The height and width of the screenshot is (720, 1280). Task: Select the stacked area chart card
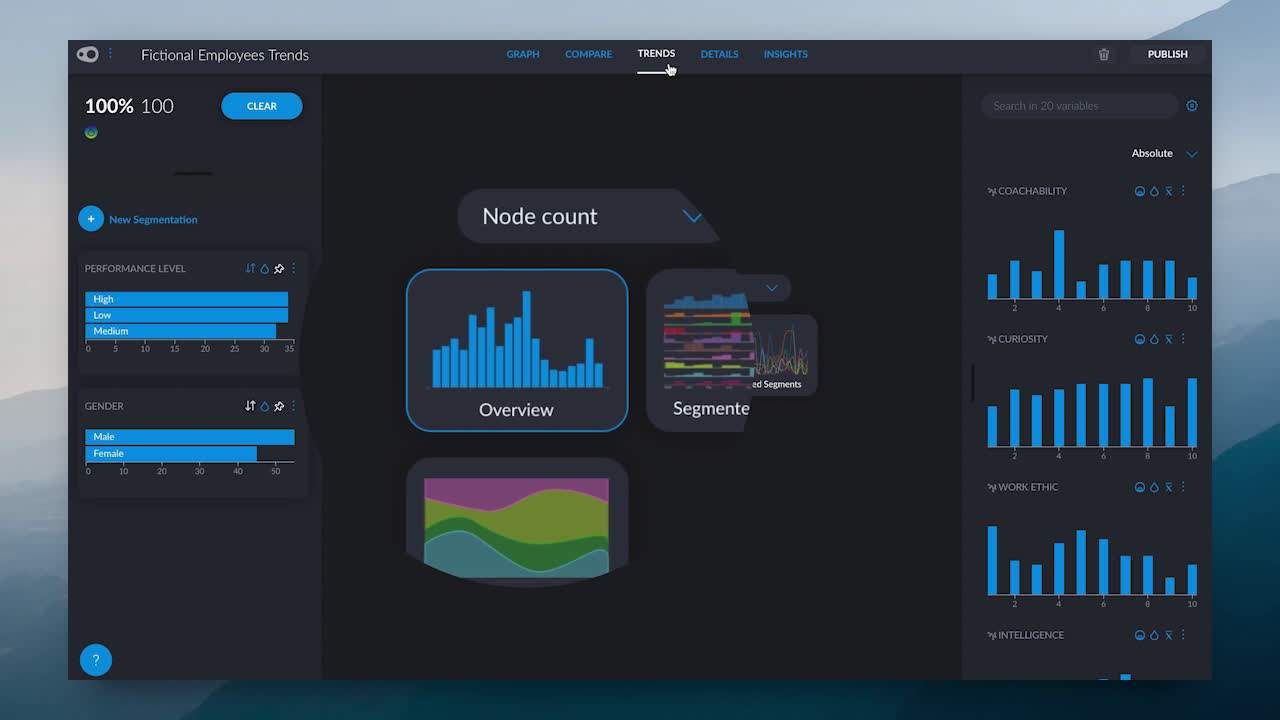[517, 521]
